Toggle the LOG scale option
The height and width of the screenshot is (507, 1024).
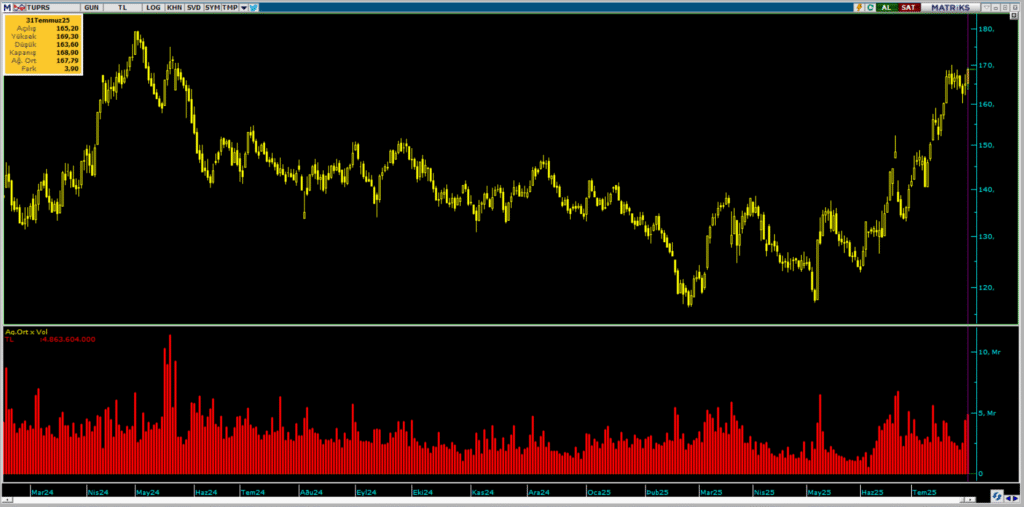(x=152, y=7)
